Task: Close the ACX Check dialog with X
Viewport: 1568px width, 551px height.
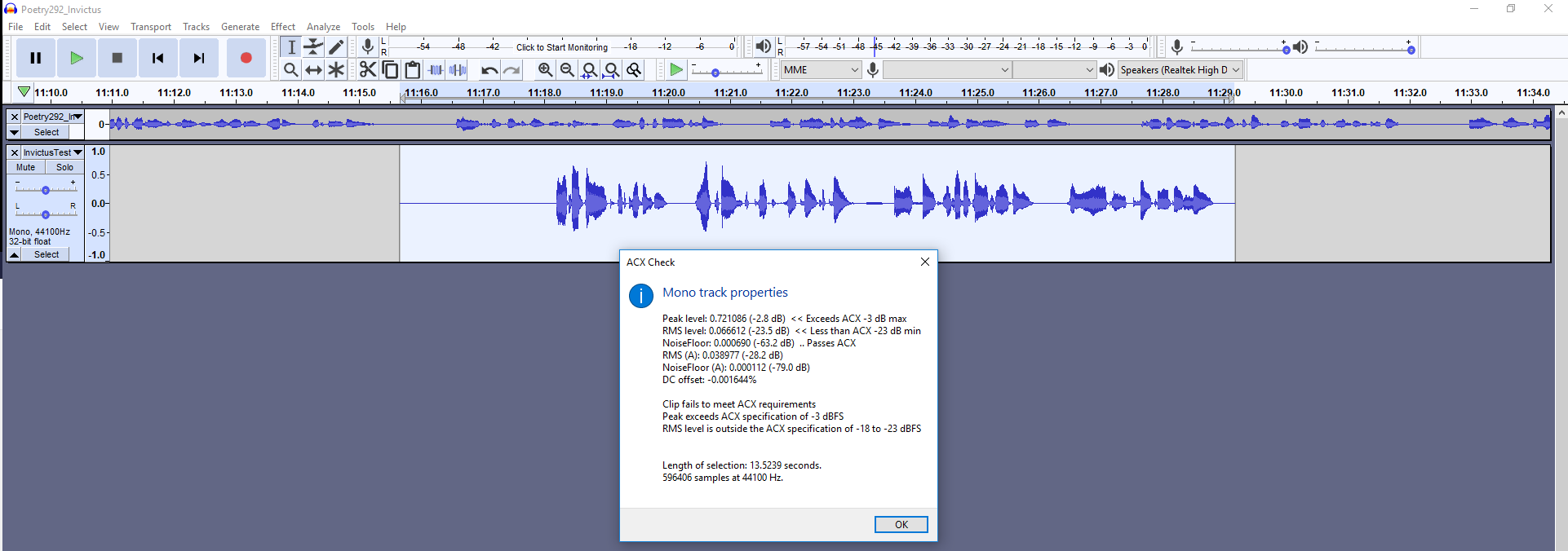Action: pos(924,262)
